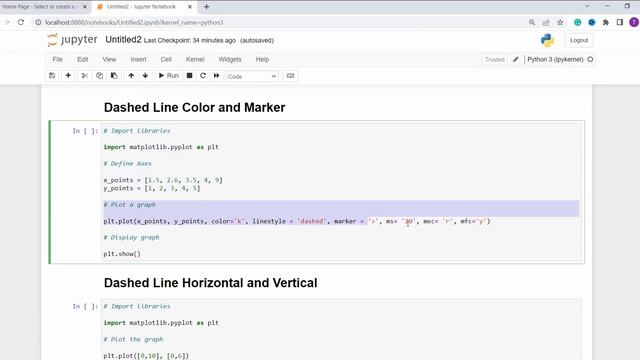
Task: Click the plt.show() line in first cell
Action: coord(122,254)
